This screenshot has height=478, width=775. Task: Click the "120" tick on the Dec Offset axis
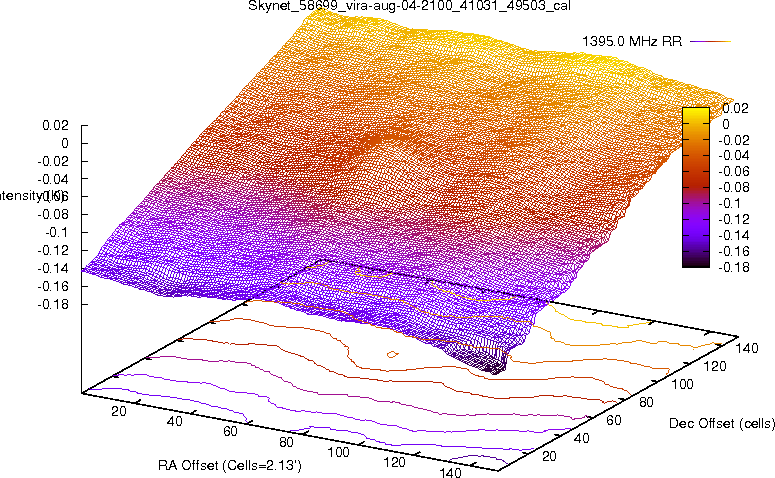click(715, 366)
